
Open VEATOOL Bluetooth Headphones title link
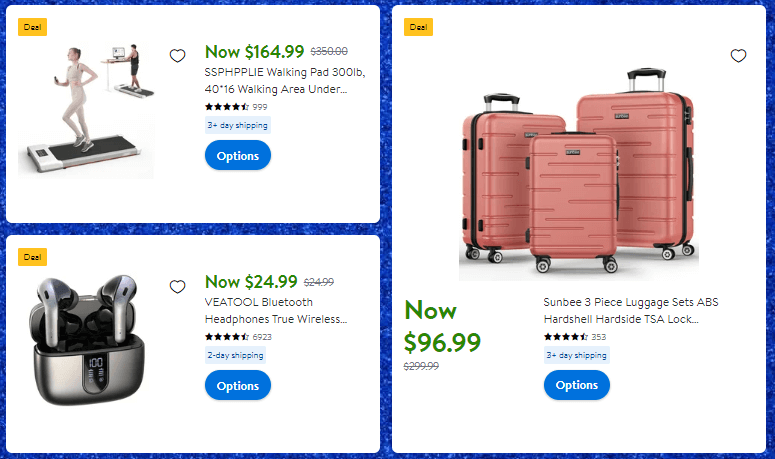click(275, 310)
